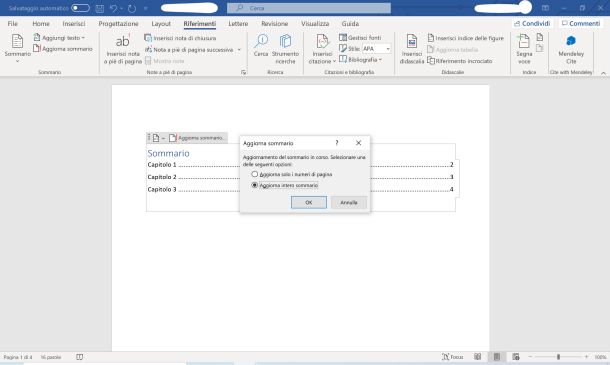Open Gestisci fonti
This screenshot has width=610, height=365.
point(360,38)
